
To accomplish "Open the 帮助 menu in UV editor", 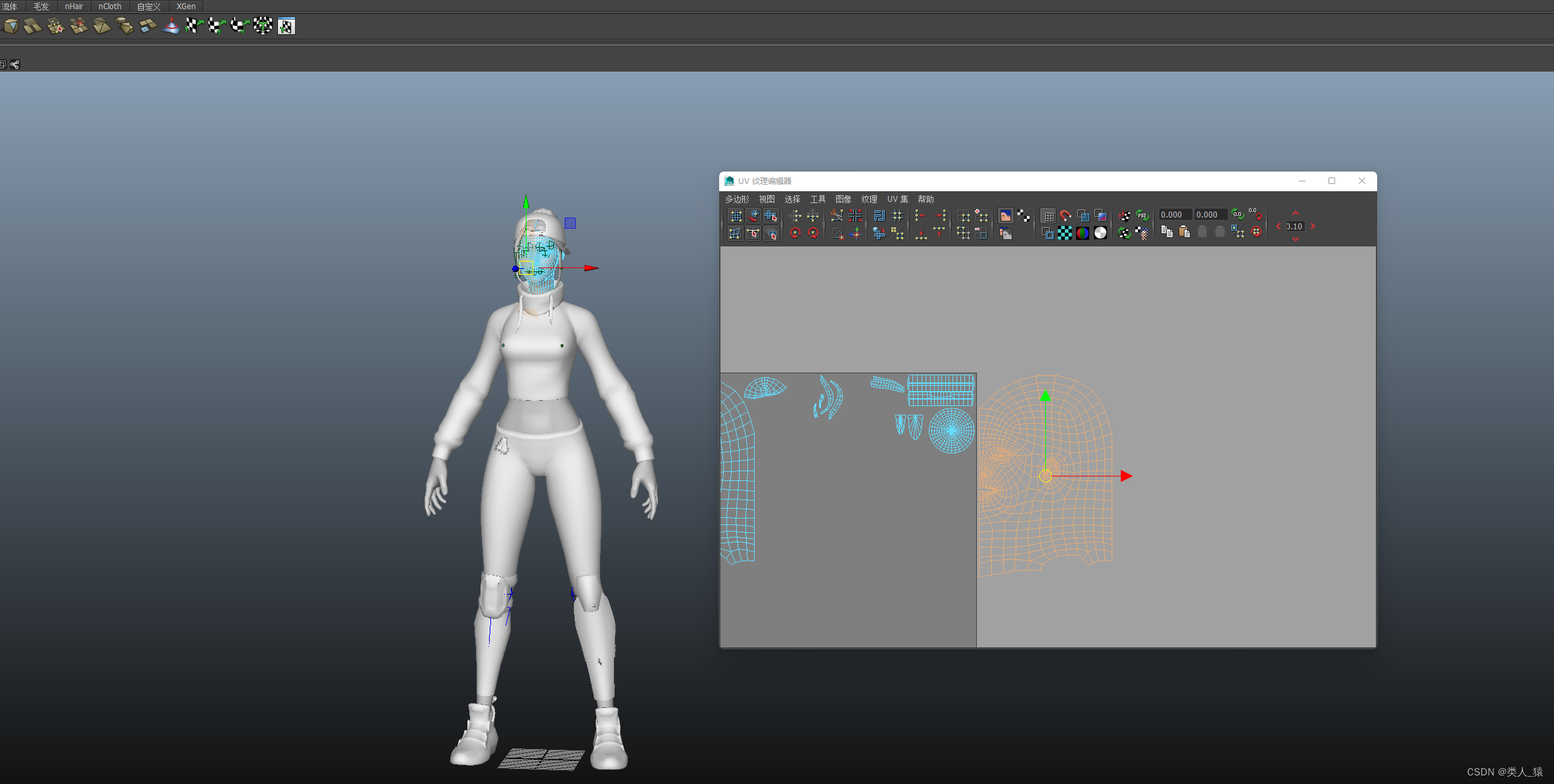I will click(926, 199).
